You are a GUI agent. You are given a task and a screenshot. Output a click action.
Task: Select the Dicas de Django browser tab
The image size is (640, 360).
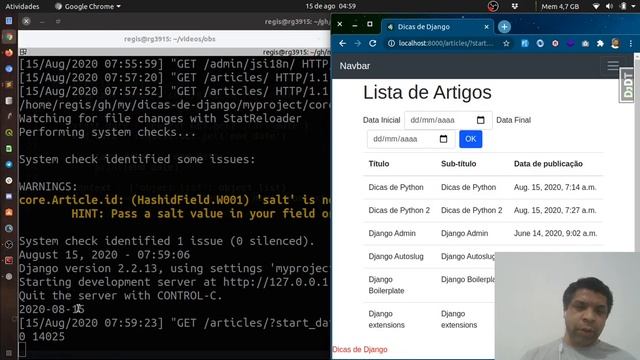pos(437,27)
